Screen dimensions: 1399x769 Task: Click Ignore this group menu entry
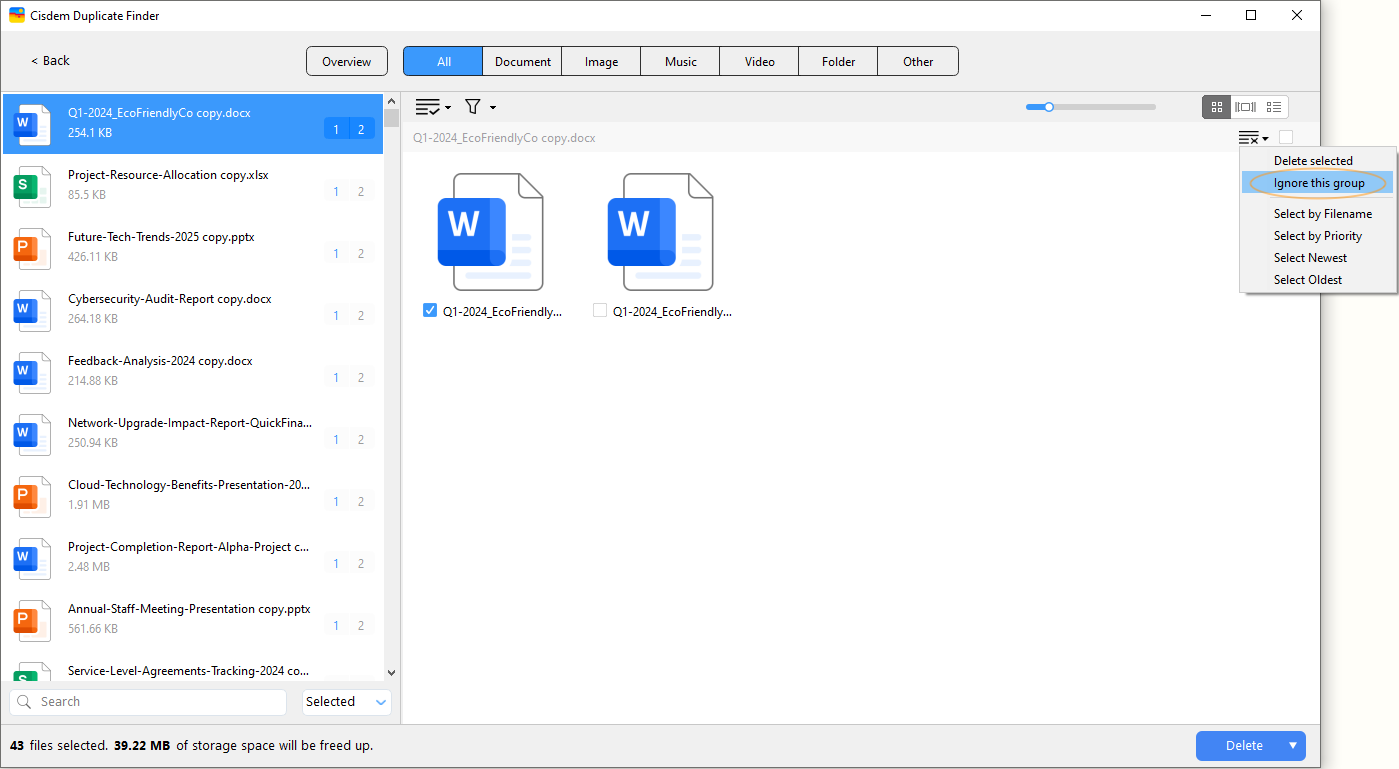(1318, 183)
